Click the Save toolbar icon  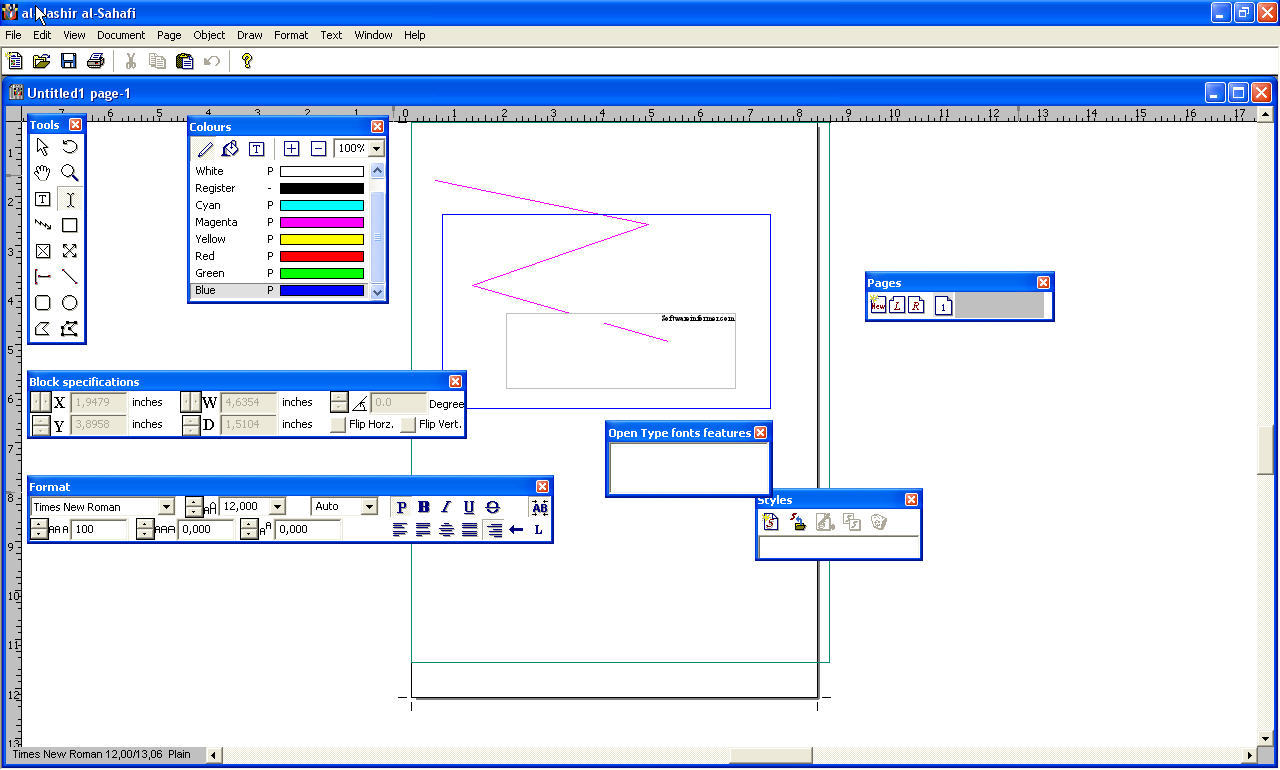click(68, 61)
